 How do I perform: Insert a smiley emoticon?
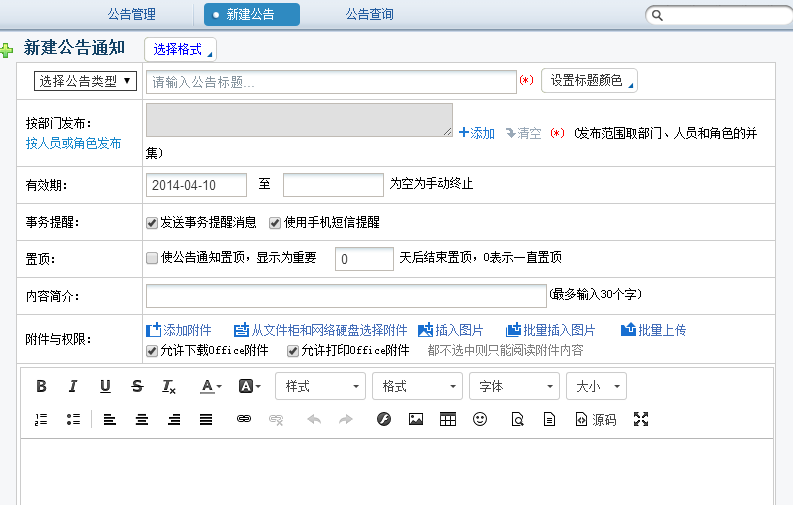[480, 420]
